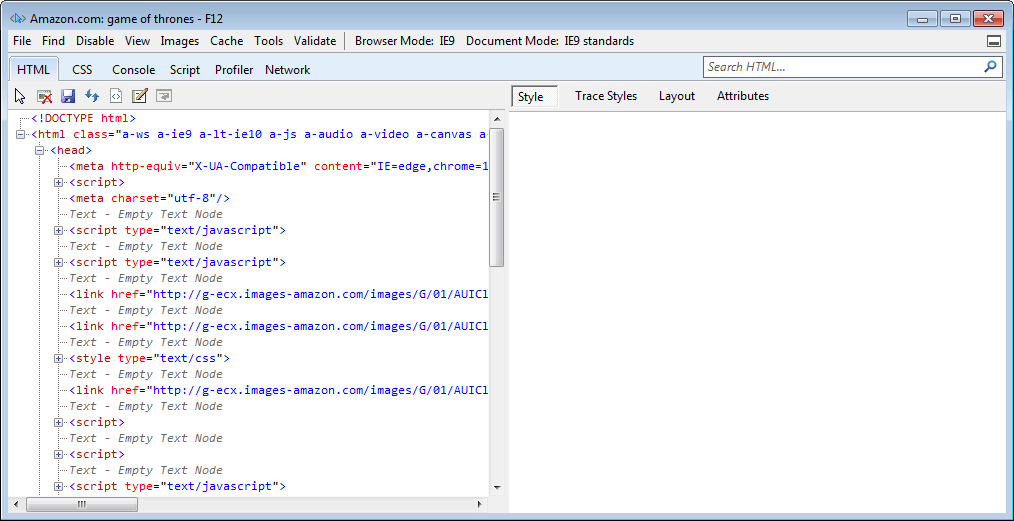Image resolution: width=1014 pixels, height=521 pixels.
Task: Open the Validate menu
Action: tap(315, 41)
